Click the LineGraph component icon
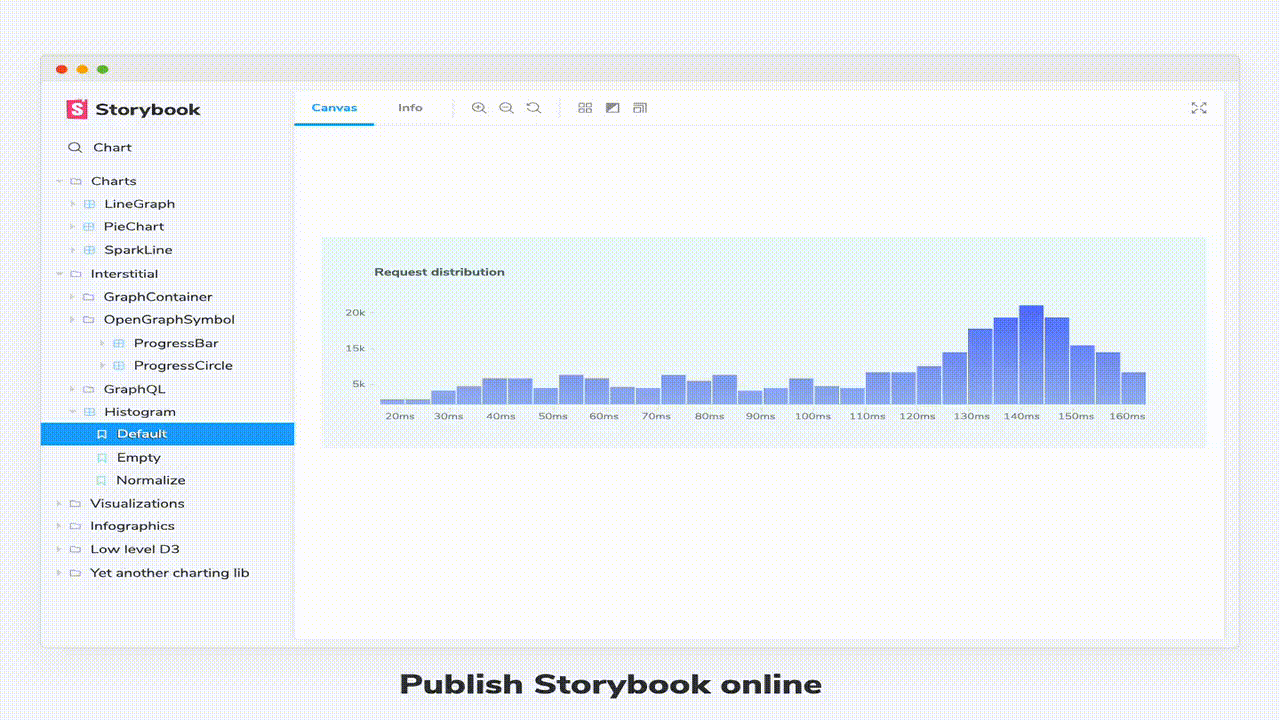Image resolution: width=1280 pixels, height=720 pixels. click(x=89, y=204)
